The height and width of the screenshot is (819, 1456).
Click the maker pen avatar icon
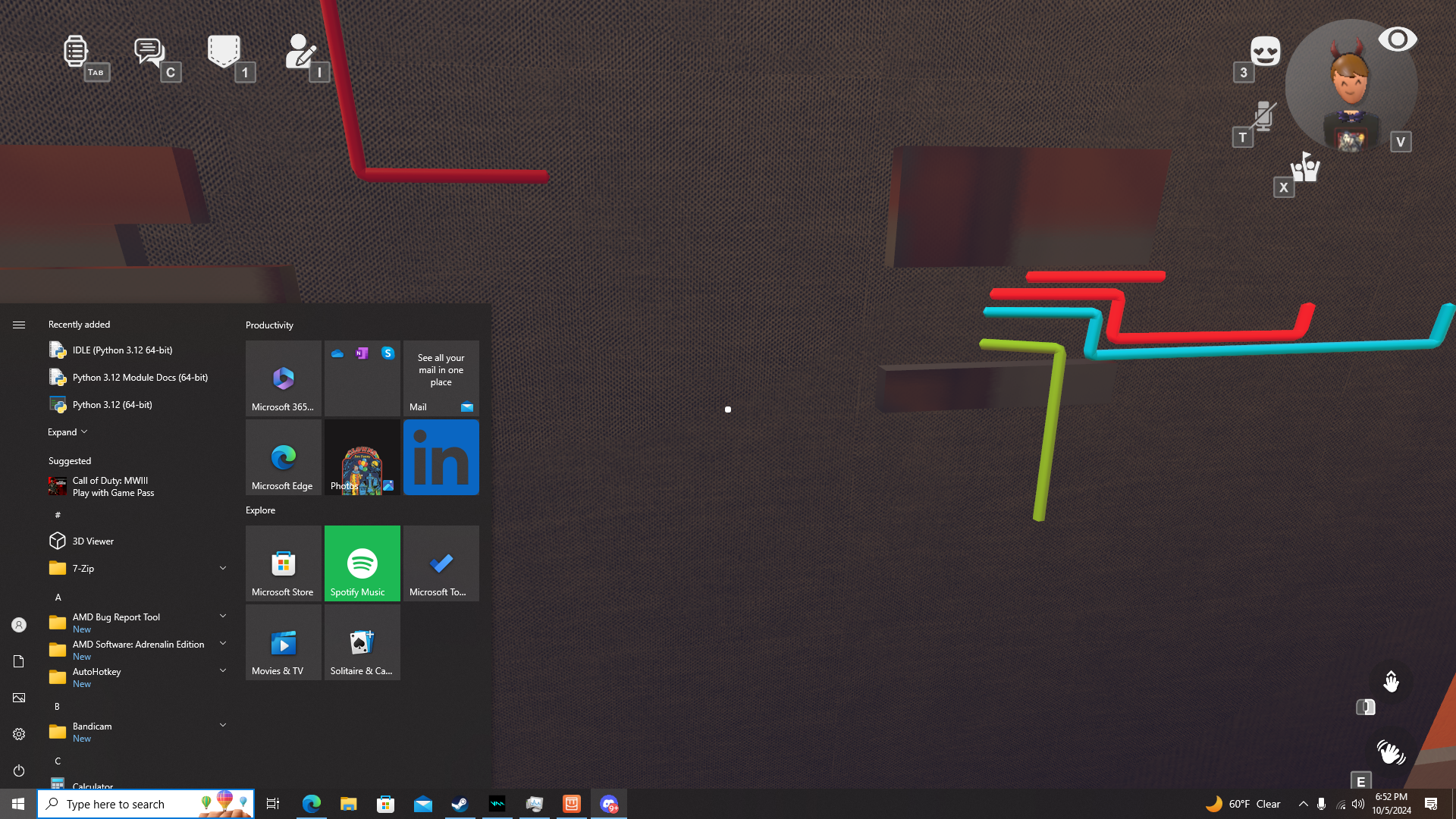pyautogui.click(x=300, y=52)
